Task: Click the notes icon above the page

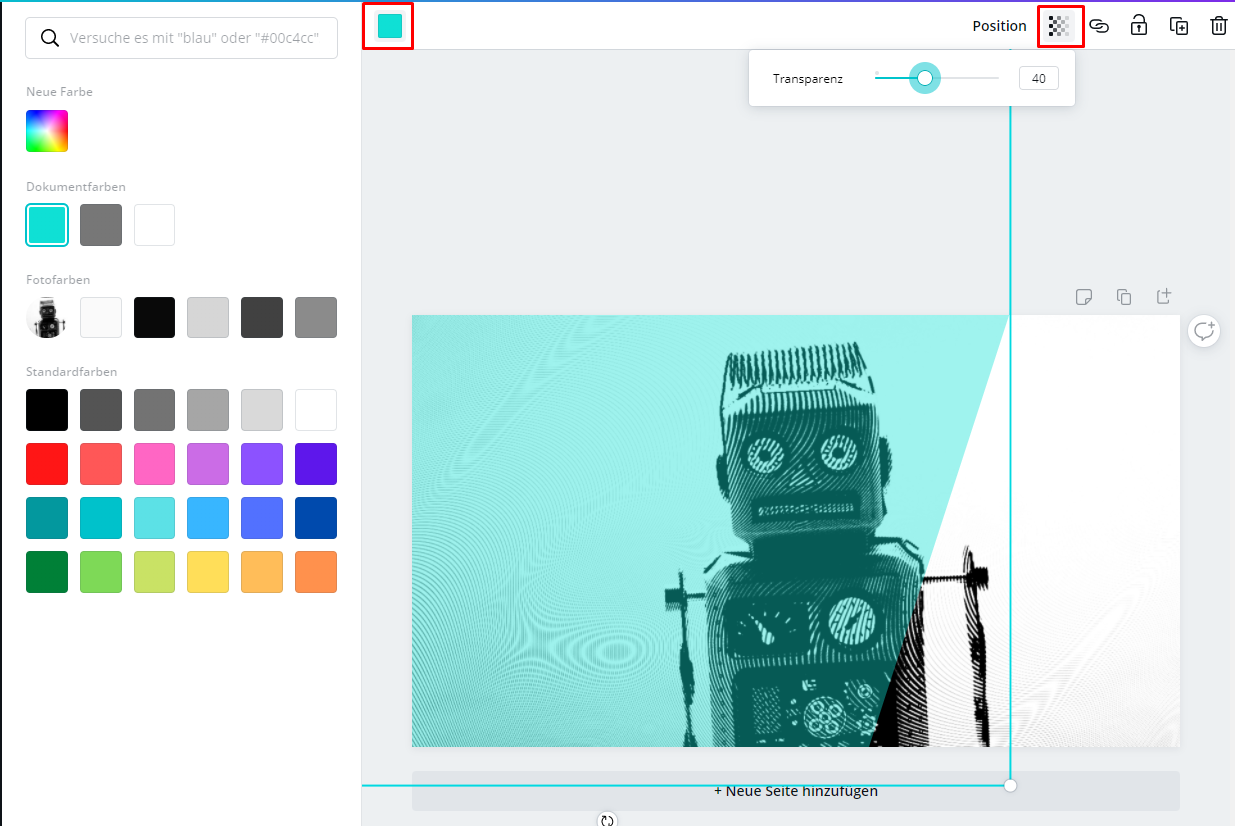Action: [x=1083, y=296]
